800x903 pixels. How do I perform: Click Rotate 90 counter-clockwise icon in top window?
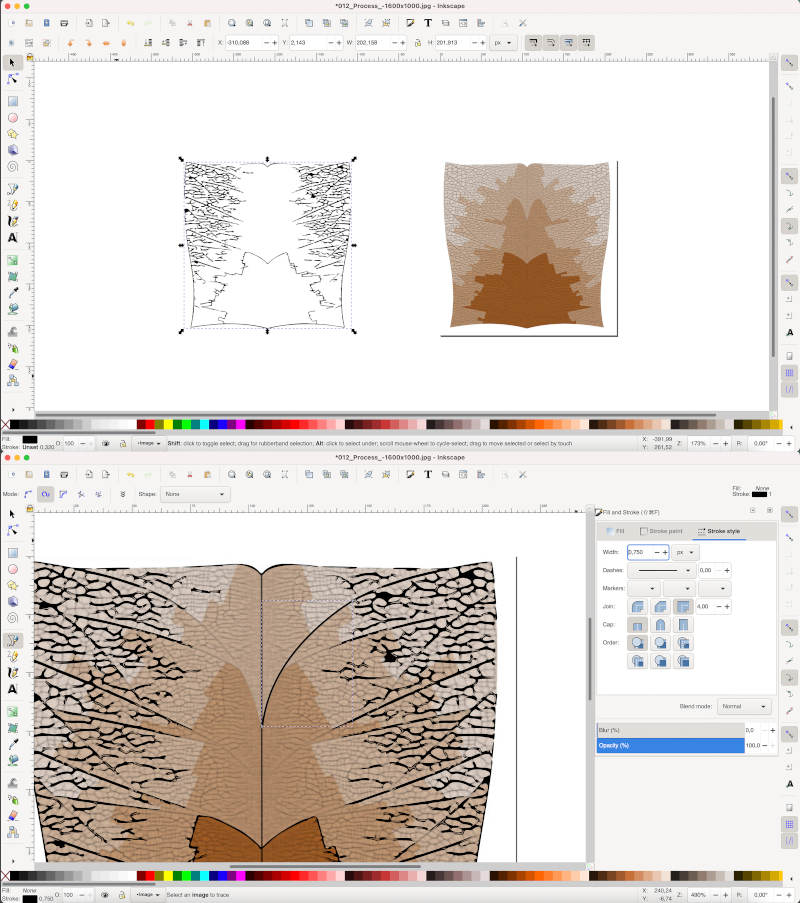pyautogui.click(x=70, y=43)
